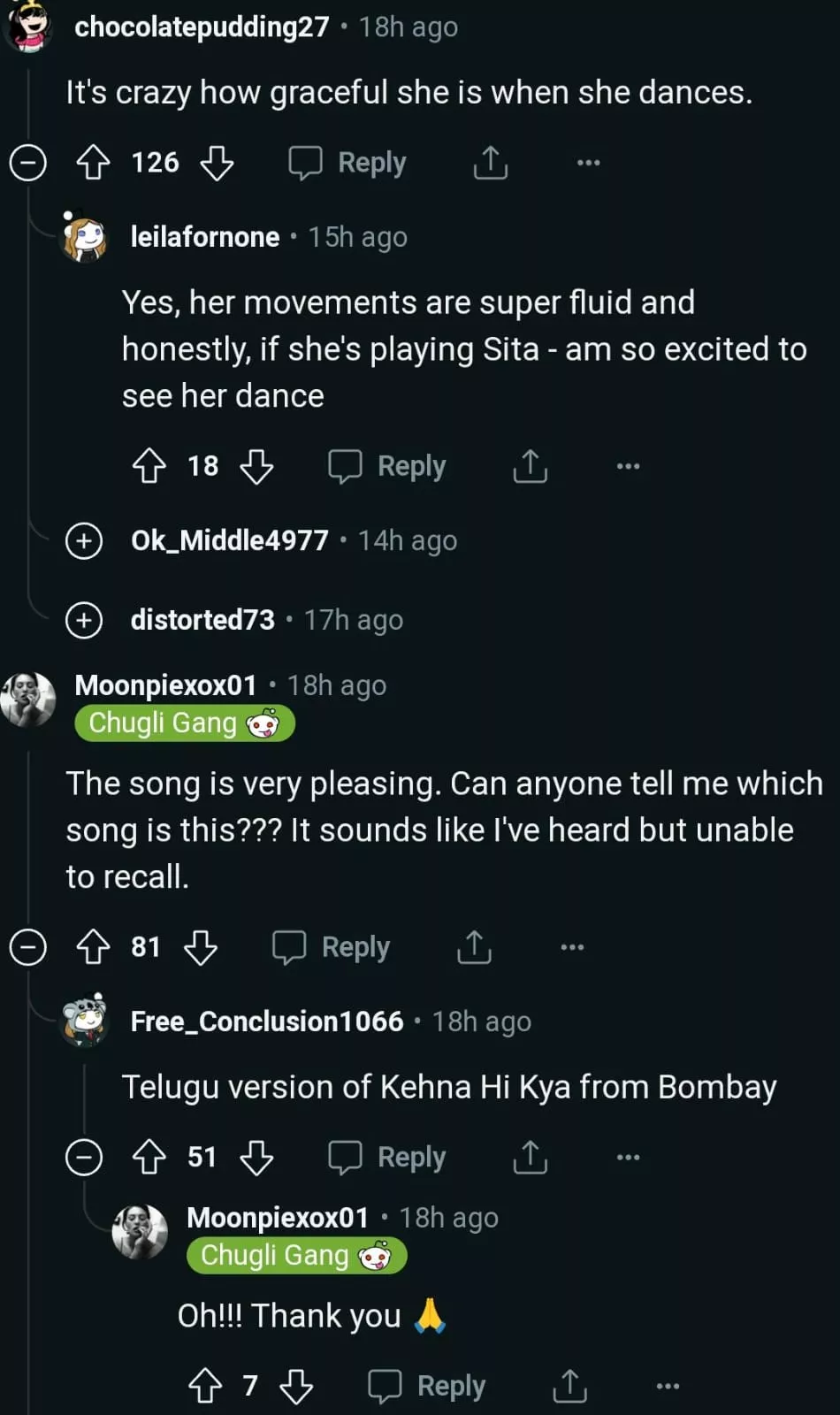840x1415 pixels.
Task: Collapse chocolatepudding27's comment thread
Action: point(27,163)
